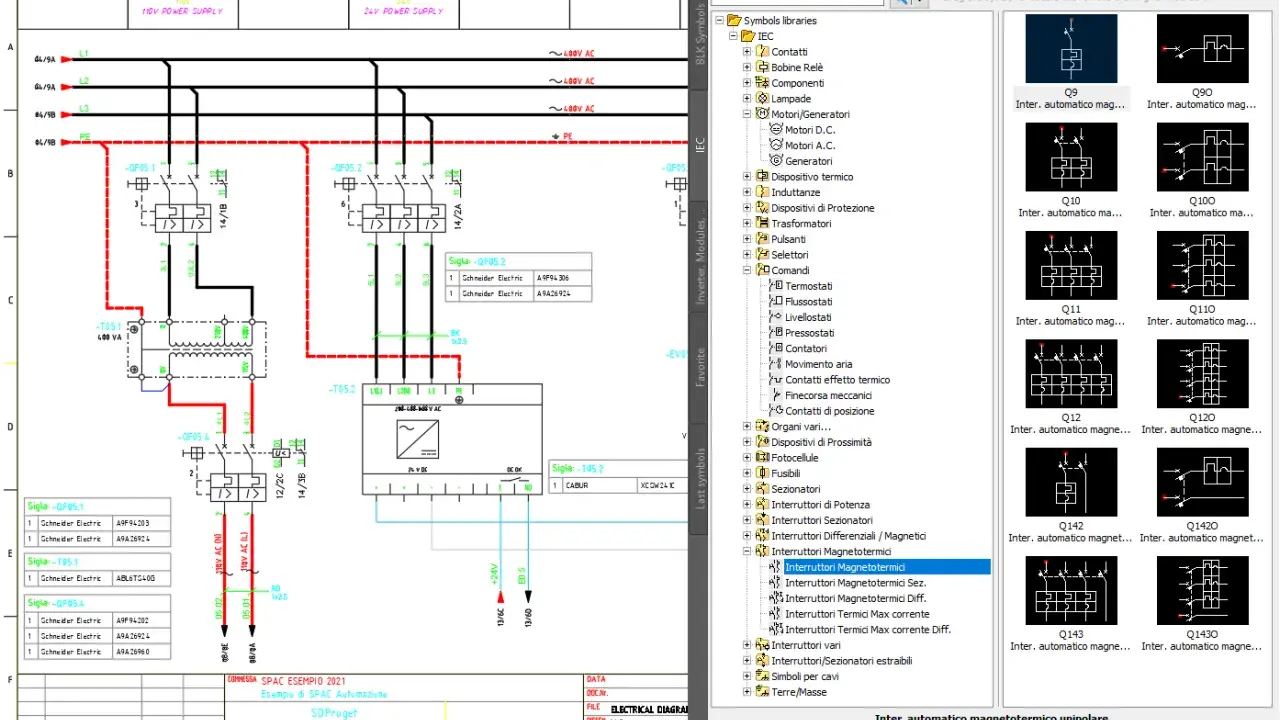
Task: Click the Contatti effetto termico icon
Action: 777,380
